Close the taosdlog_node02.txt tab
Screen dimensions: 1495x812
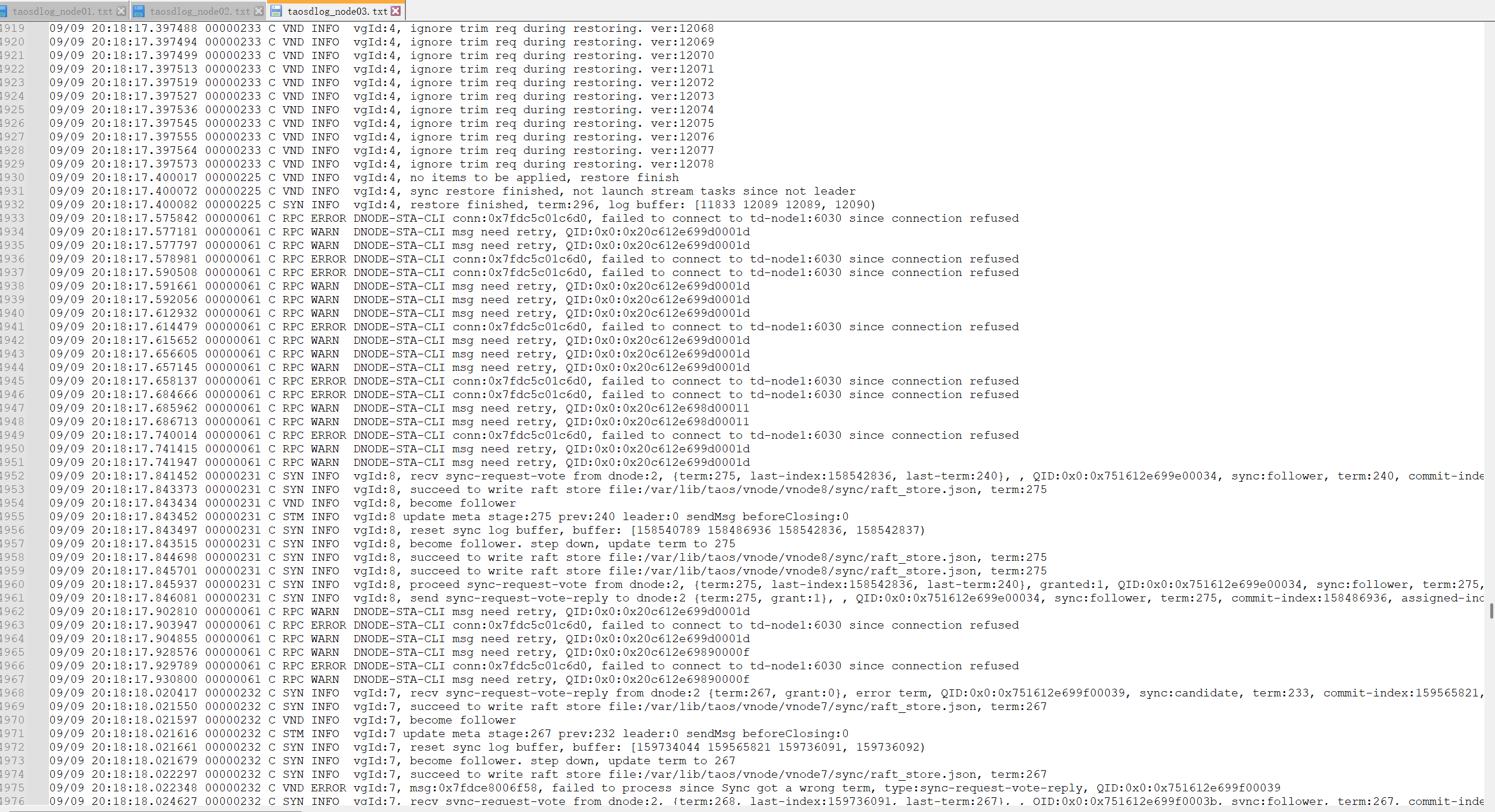coord(260,10)
